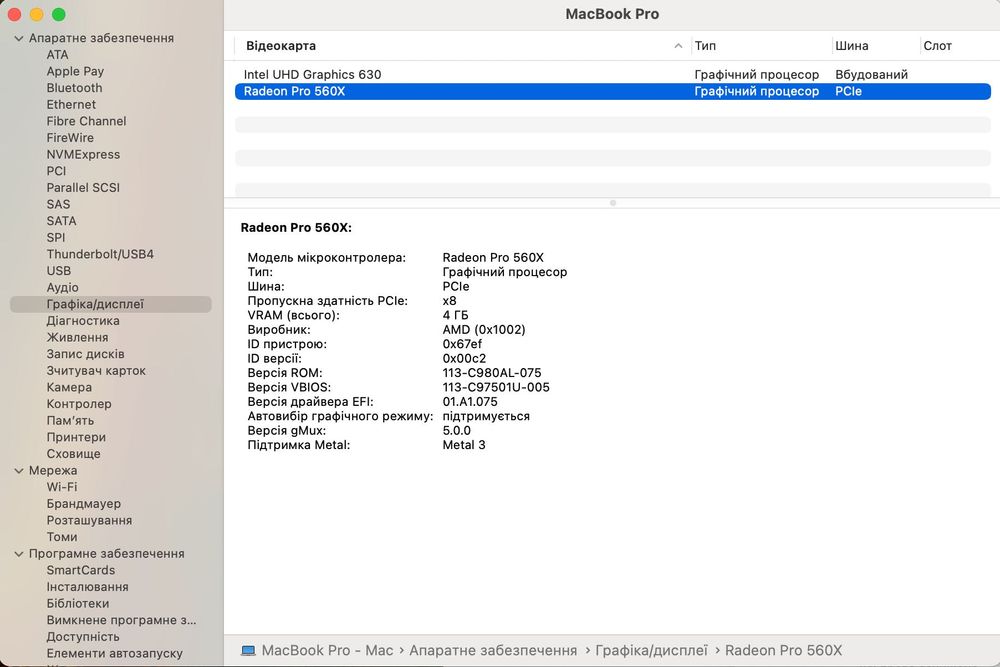
Task: Open Запис дисків entry
Action: coord(85,354)
